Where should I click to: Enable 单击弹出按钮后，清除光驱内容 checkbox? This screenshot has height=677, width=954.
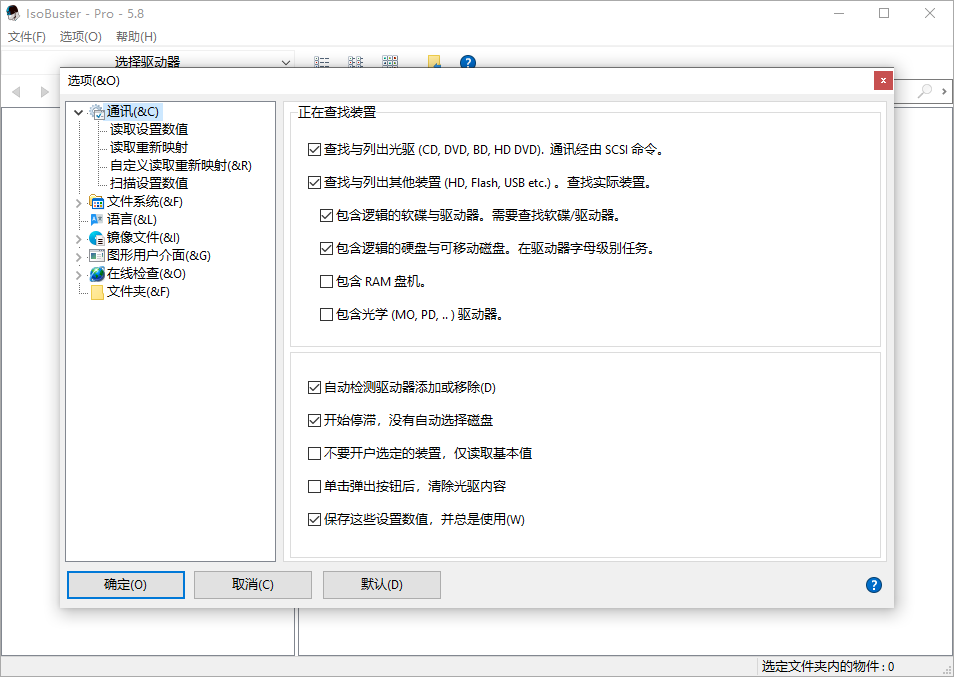click(314, 487)
